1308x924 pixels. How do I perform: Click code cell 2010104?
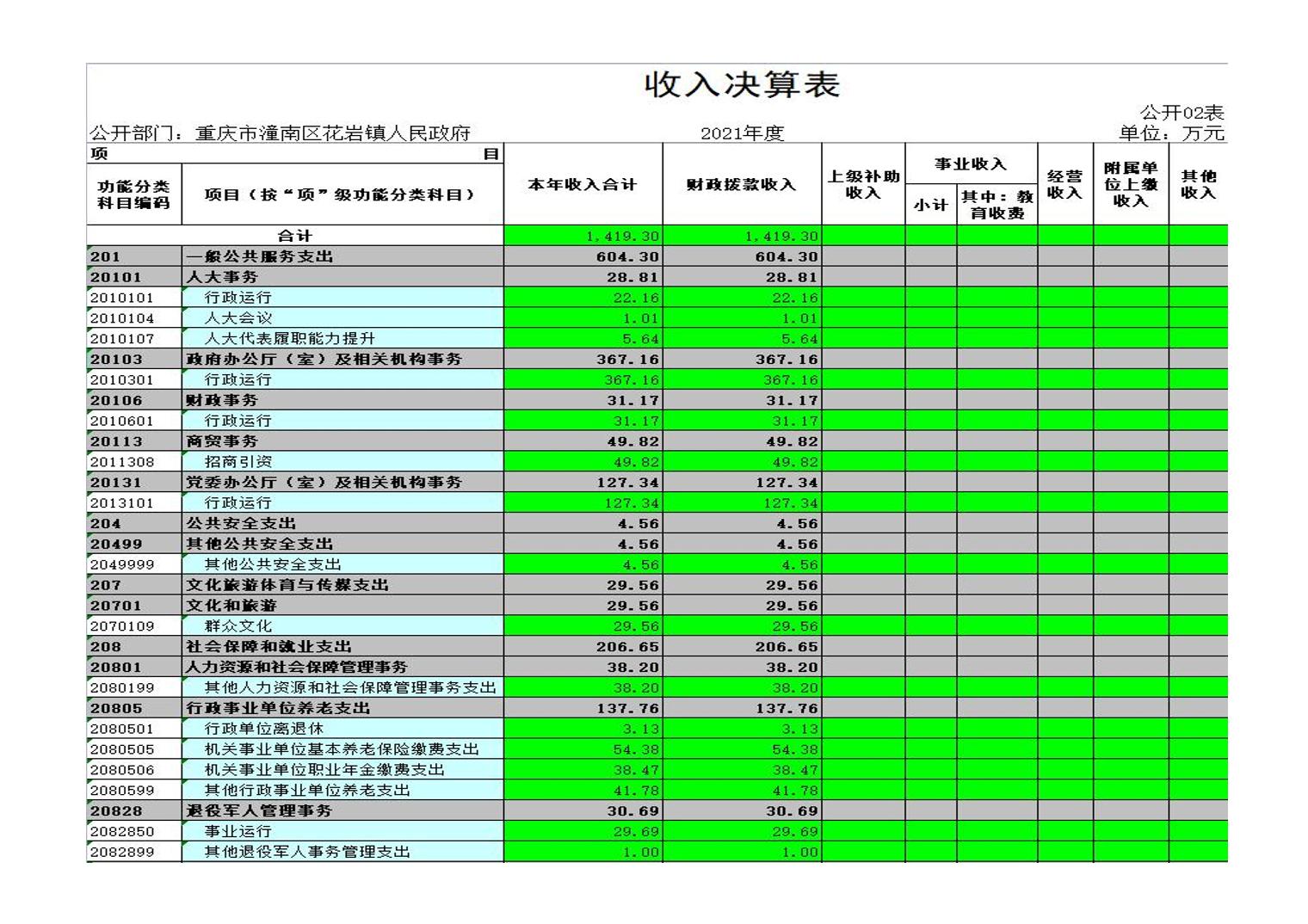[x=134, y=318]
